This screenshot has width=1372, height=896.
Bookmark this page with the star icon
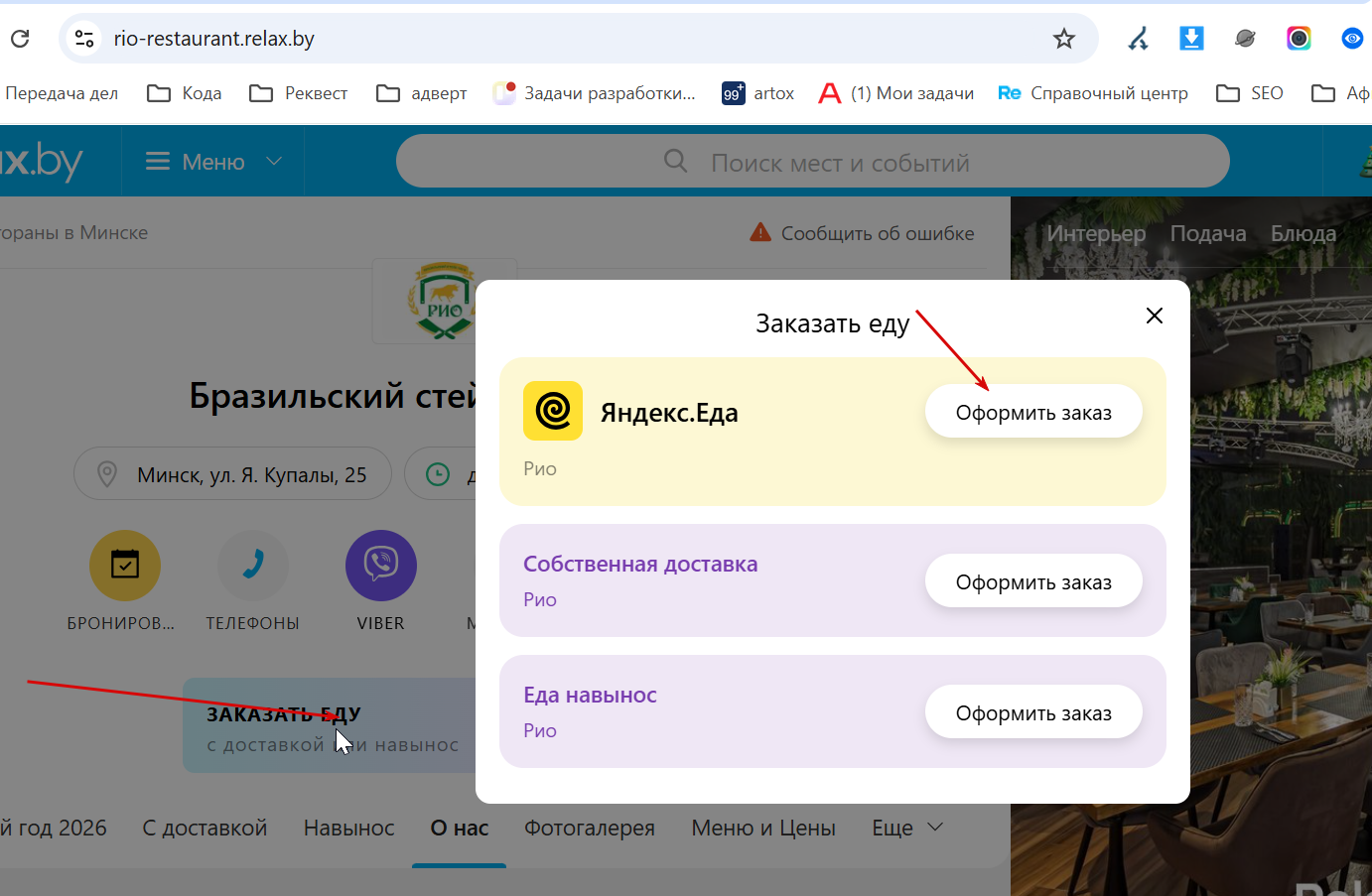click(x=1064, y=39)
